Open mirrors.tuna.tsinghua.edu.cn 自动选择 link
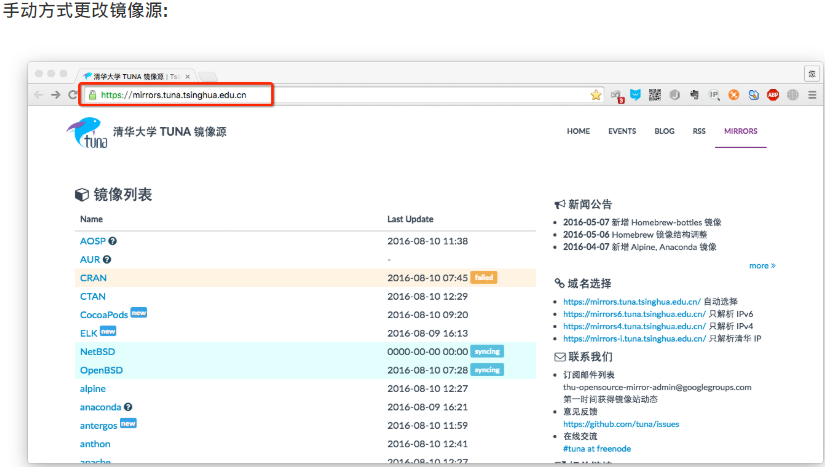This screenshot has width=825, height=467. [632, 302]
